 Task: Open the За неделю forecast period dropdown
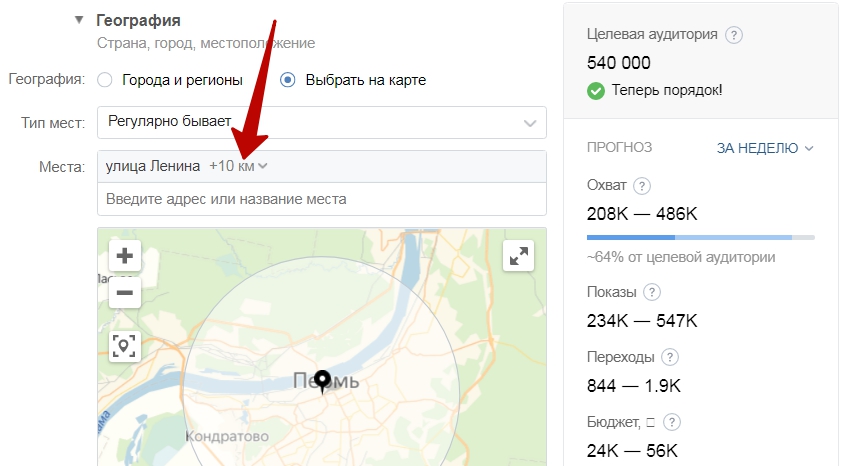[765, 148]
